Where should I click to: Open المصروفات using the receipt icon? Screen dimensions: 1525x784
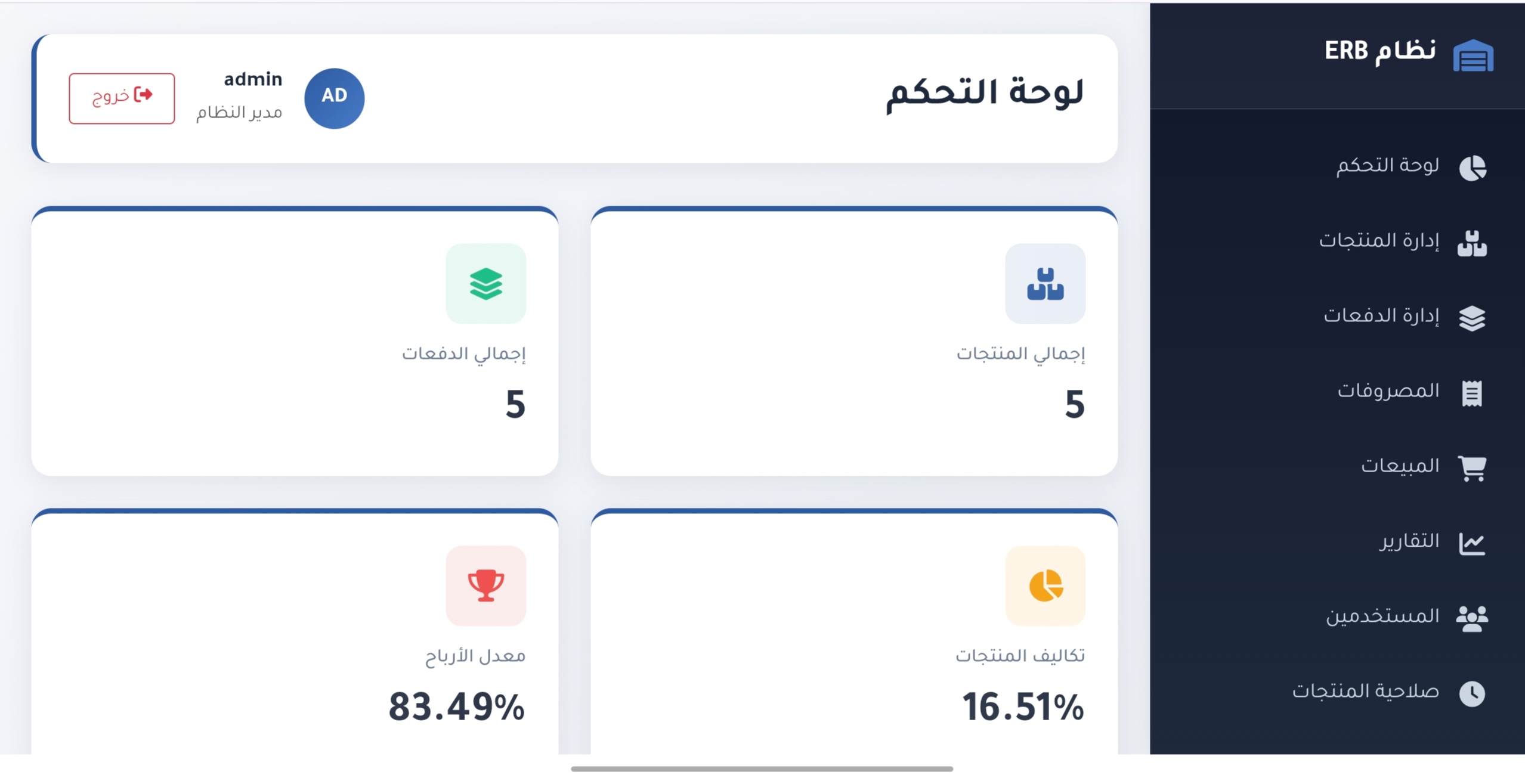1473,391
